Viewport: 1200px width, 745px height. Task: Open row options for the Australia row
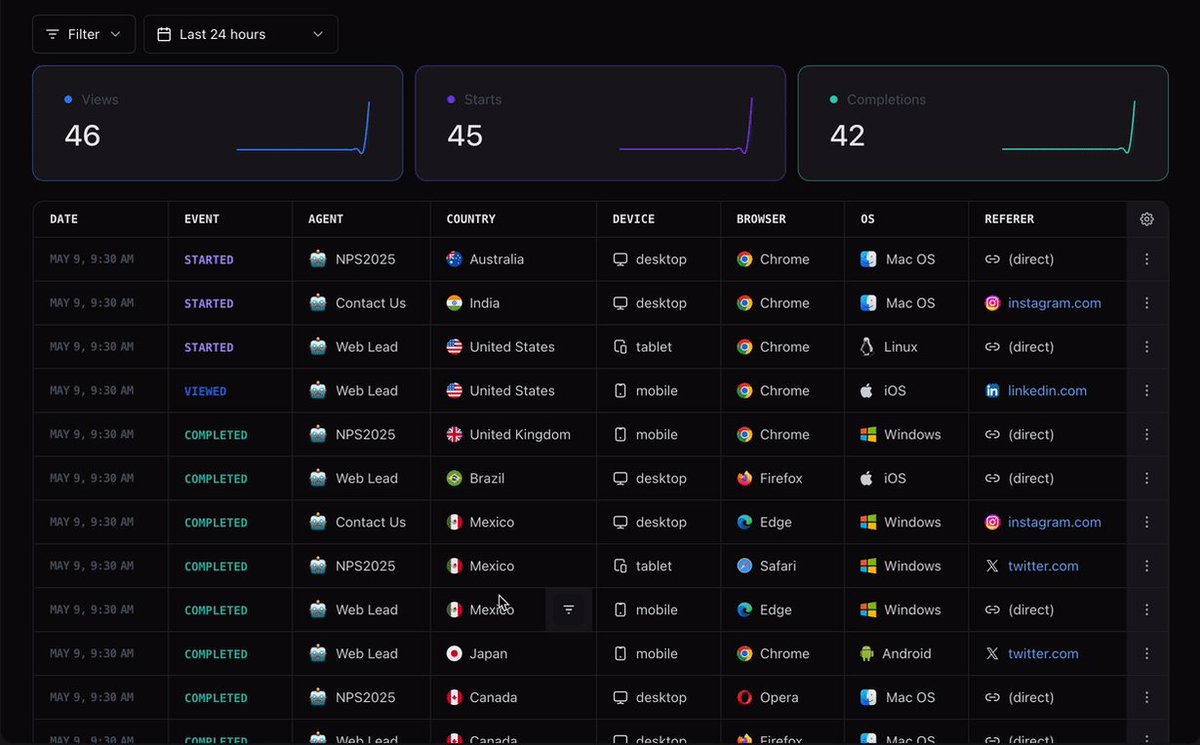coord(1147,259)
